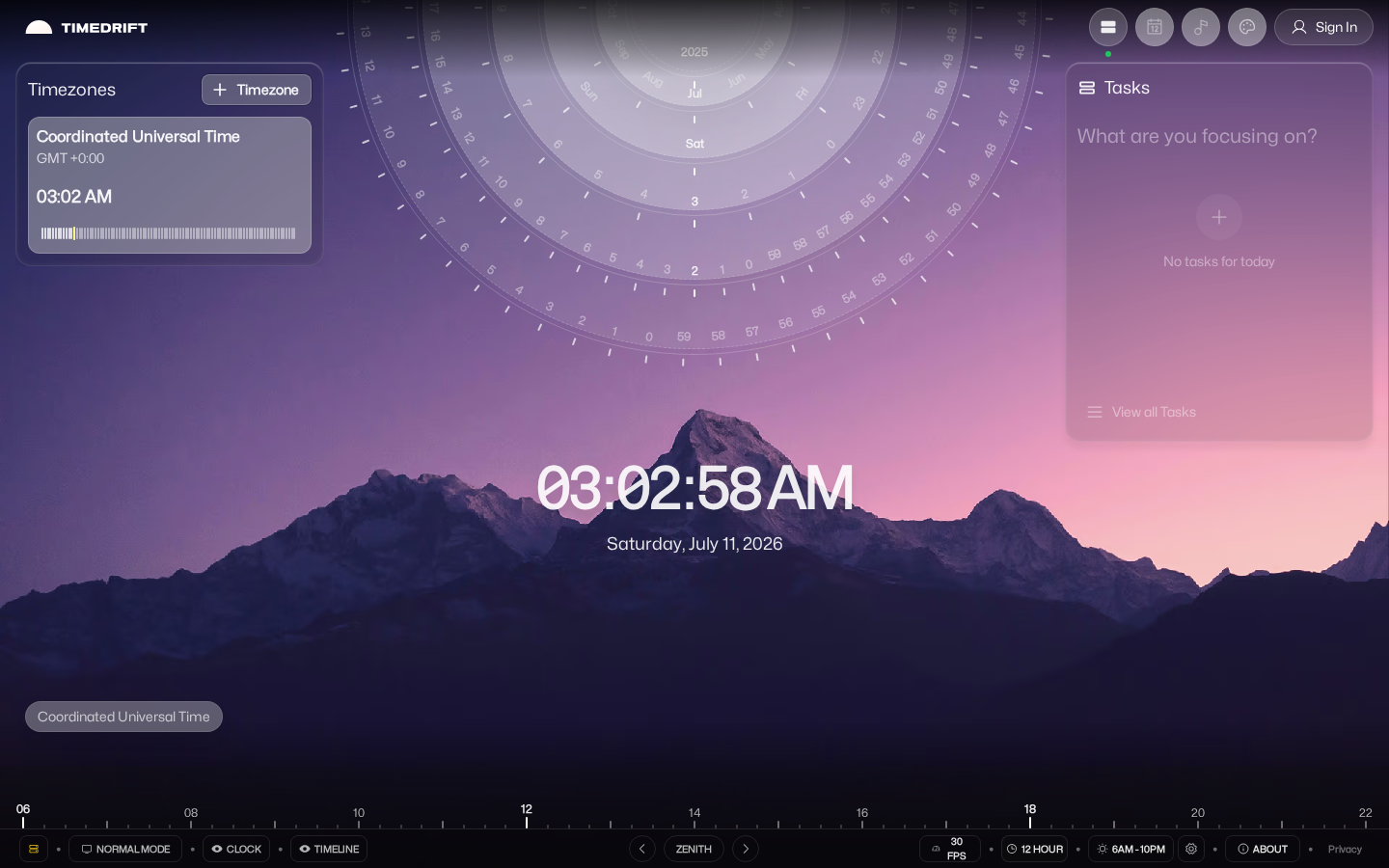Viewport: 1389px width, 868px height.
Task: Open the calendar icon in top bar
Action: point(1155,27)
